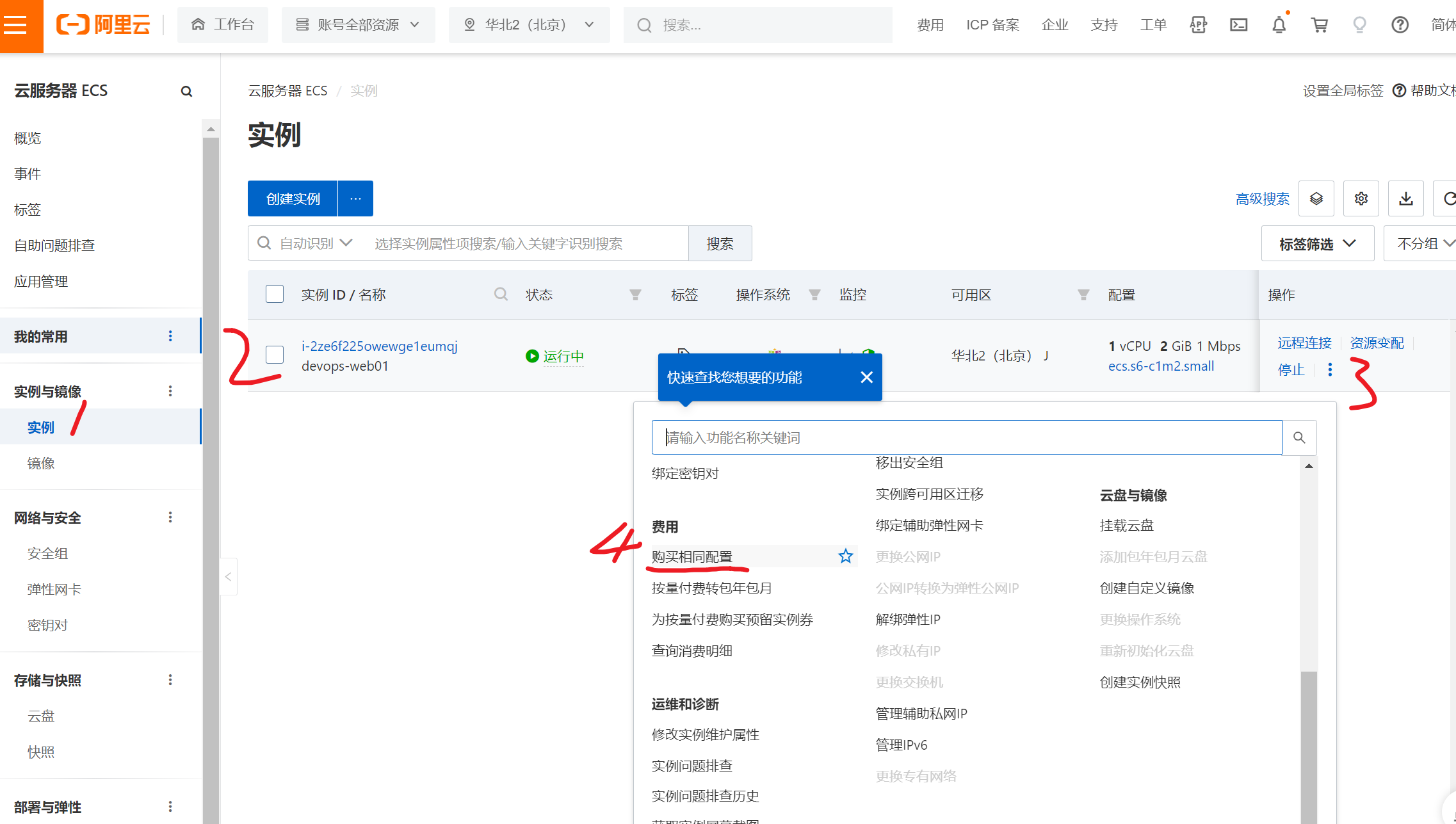This screenshot has width=1456, height=824.
Task: Close the 快速查找您想要的功能 tooltip
Action: (866, 377)
